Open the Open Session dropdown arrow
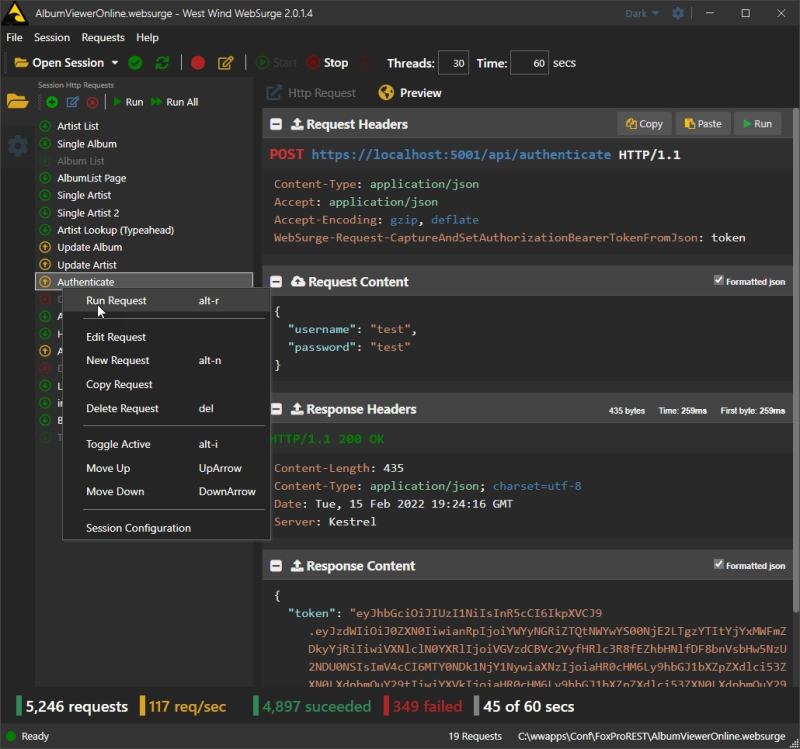The image size is (800, 749). point(115,63)
